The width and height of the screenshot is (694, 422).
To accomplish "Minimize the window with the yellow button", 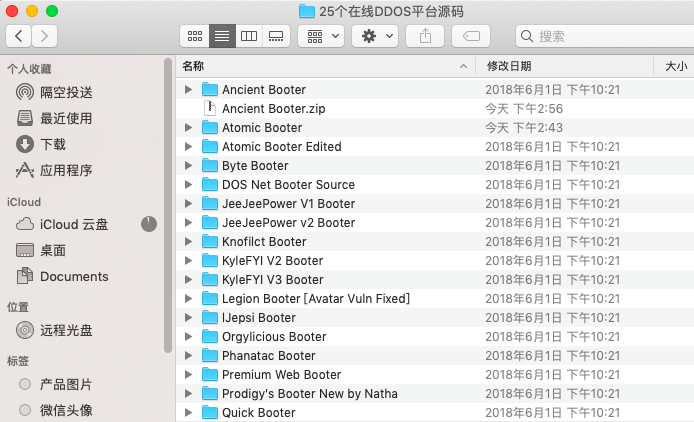I will 32,11.
